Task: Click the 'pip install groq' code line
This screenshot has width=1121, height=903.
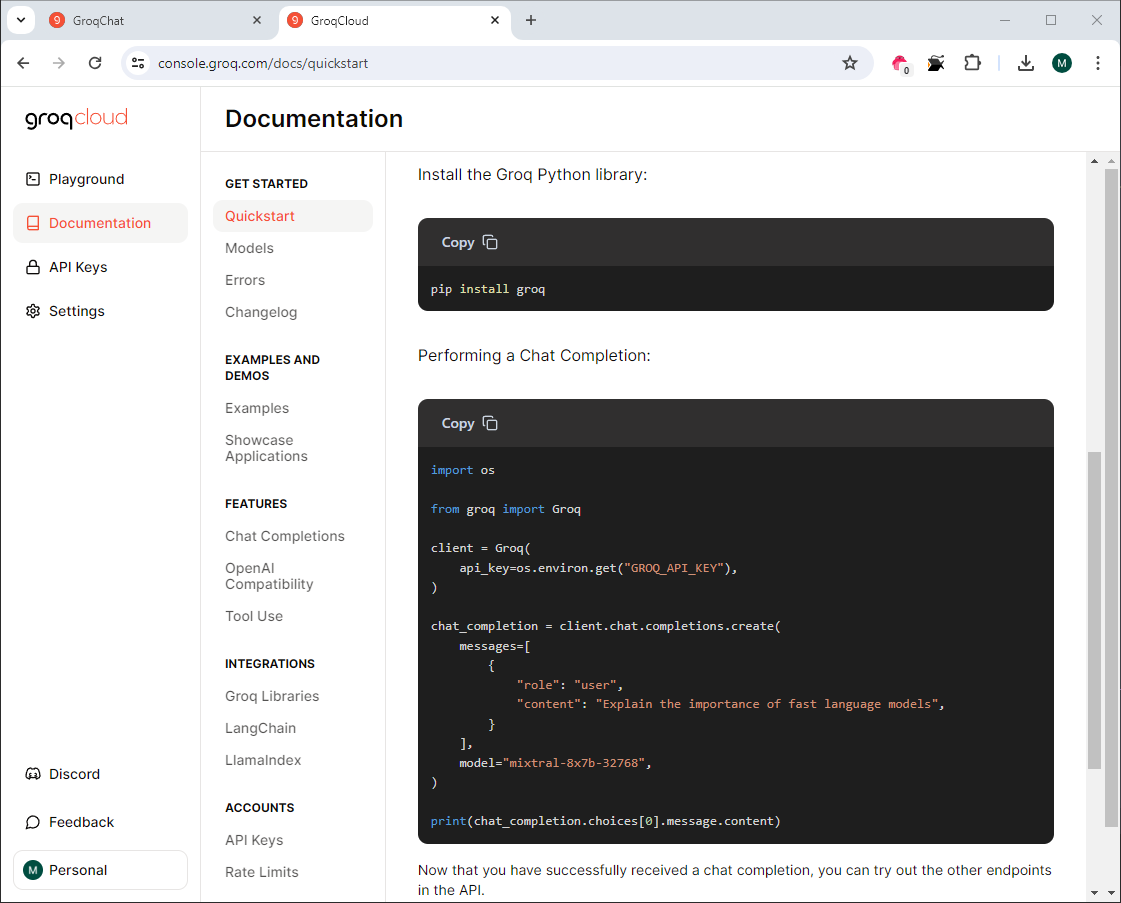Action: pos(488,289)
